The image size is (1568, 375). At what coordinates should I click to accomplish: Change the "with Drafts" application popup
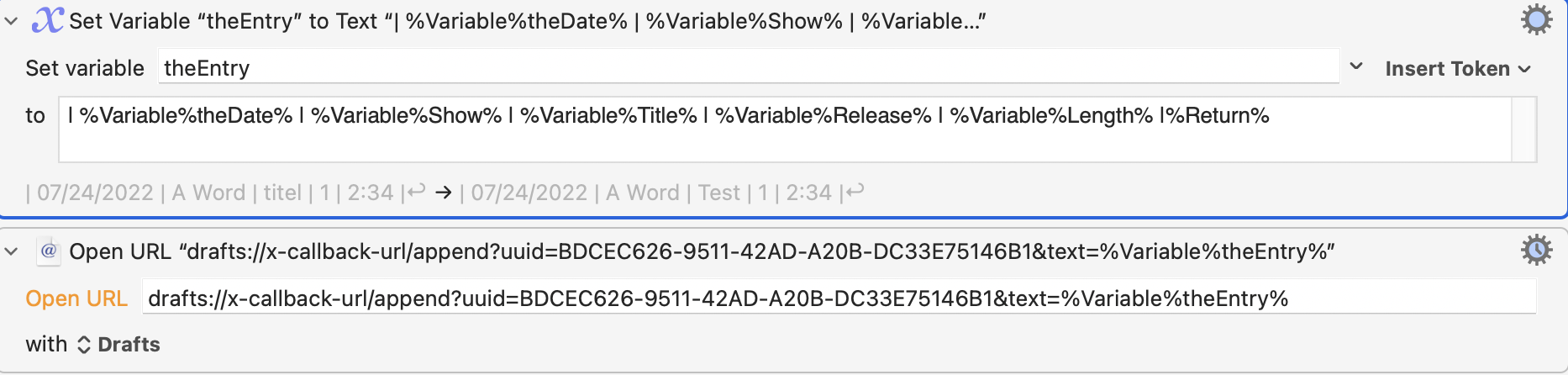(x=118, y=344)
